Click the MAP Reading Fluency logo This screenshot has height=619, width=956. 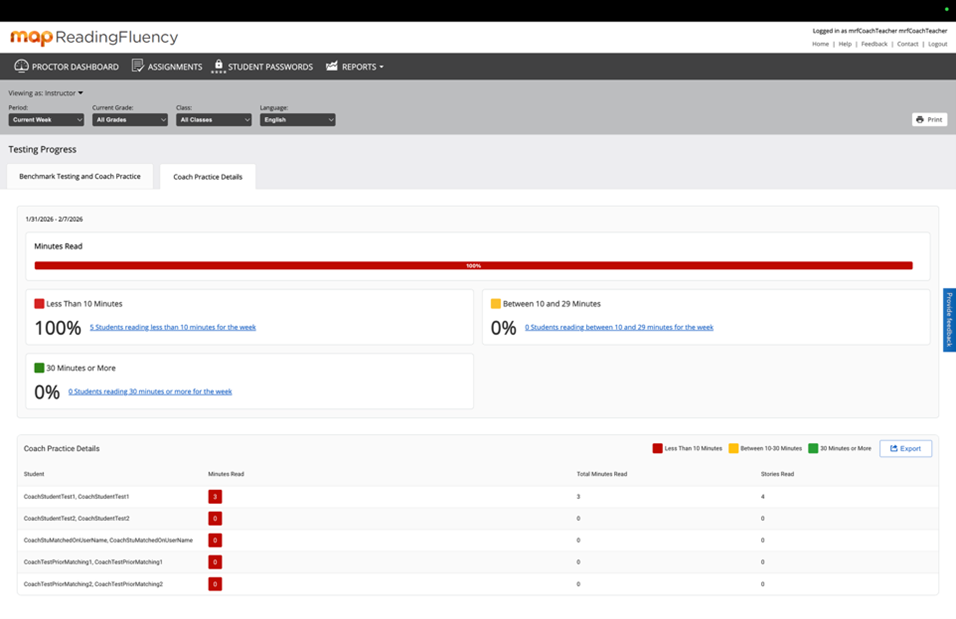coord(94,38)
